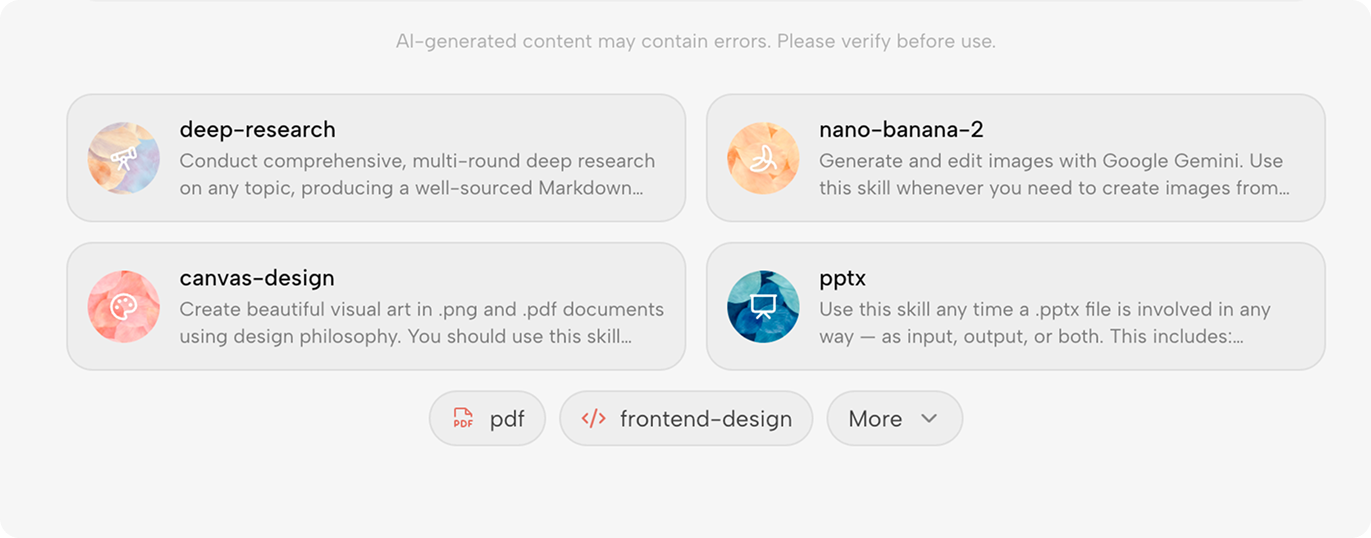Click the "More" label text

point(875,419)
